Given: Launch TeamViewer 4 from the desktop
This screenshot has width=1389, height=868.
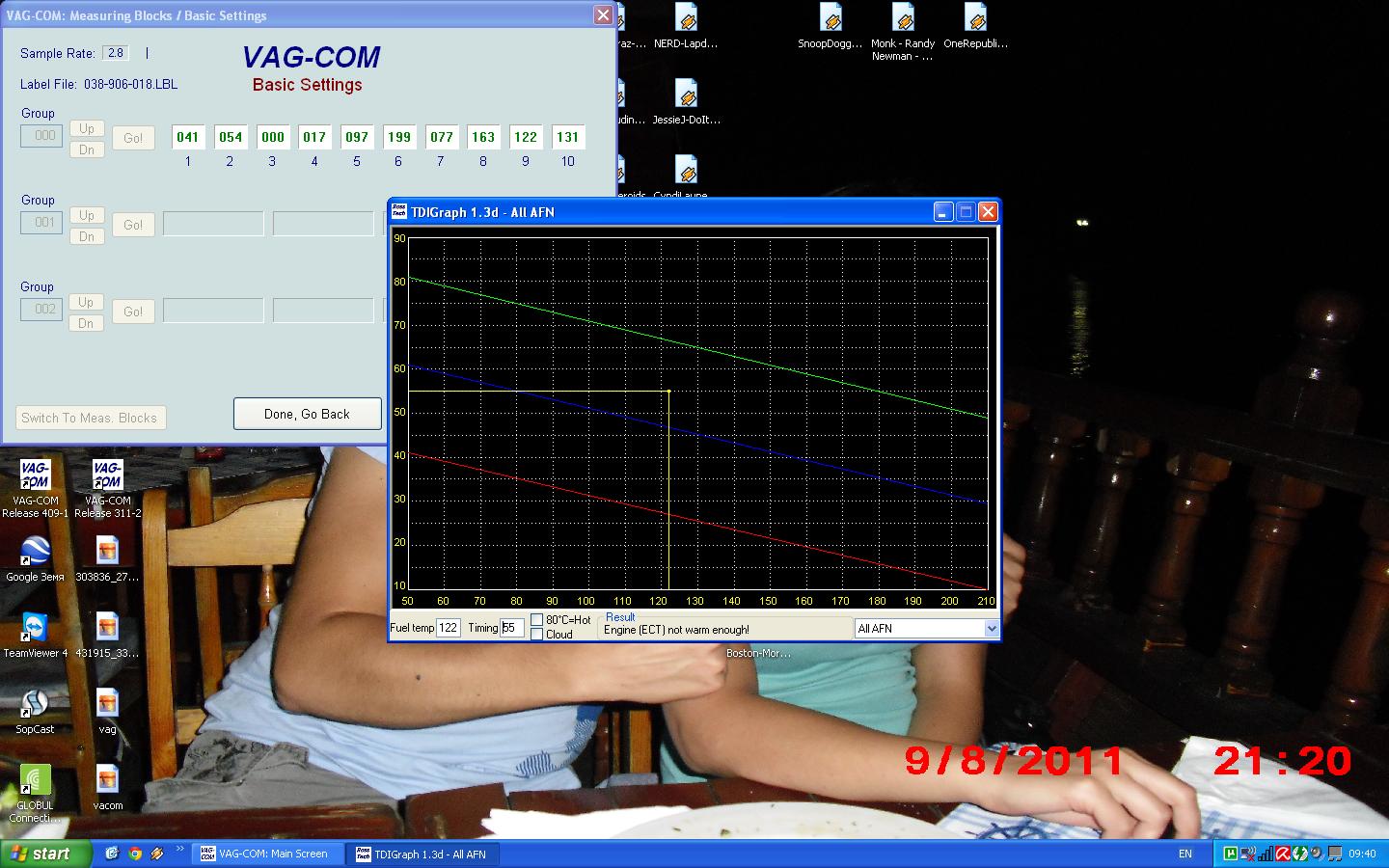Looking at the screenshot, I should pyautogui.click(x=35, y=636).
